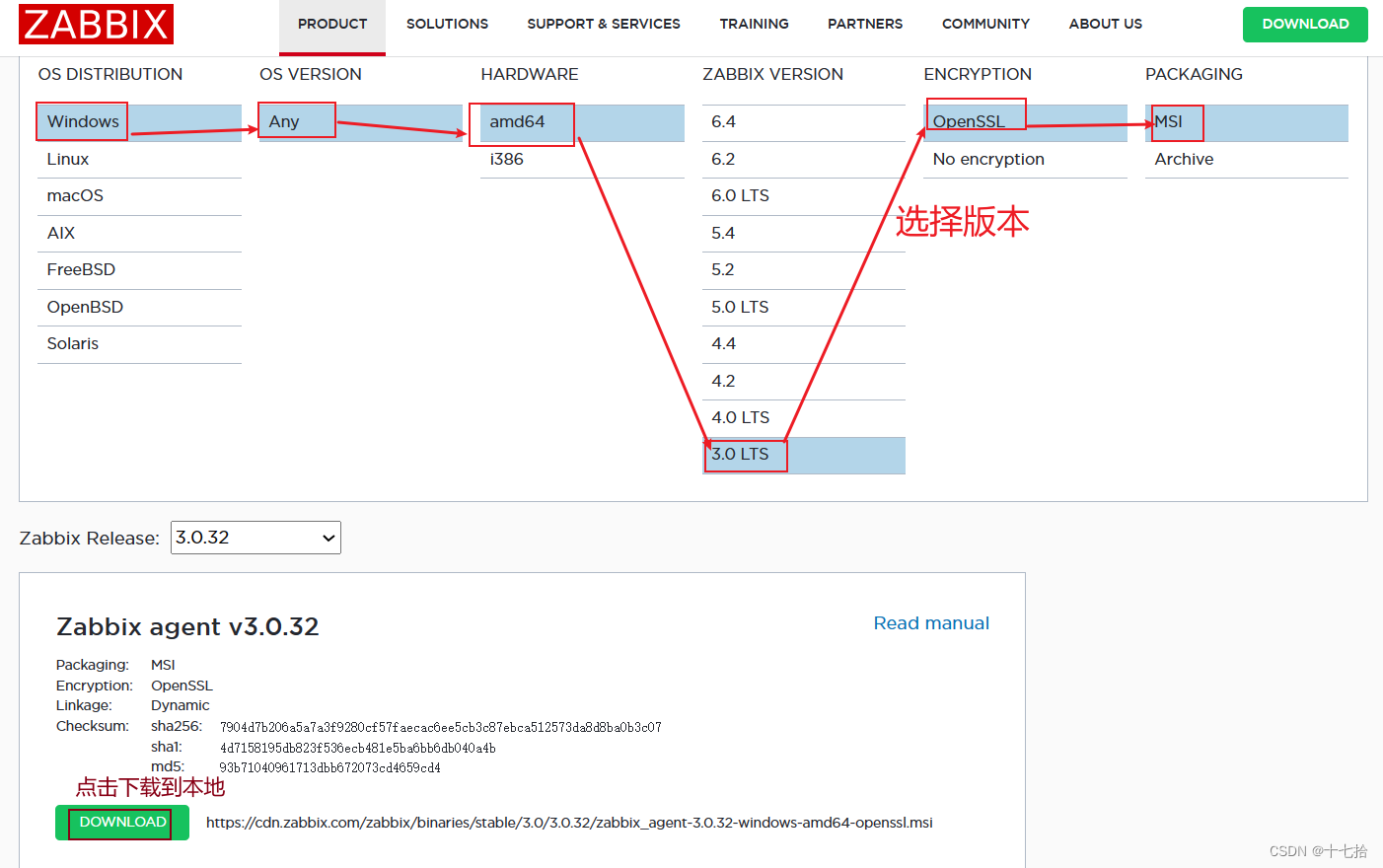Choose Zabbix version 6.2
The height and width of the screenshot is (868, 1383).
click(x=804, y=160)
